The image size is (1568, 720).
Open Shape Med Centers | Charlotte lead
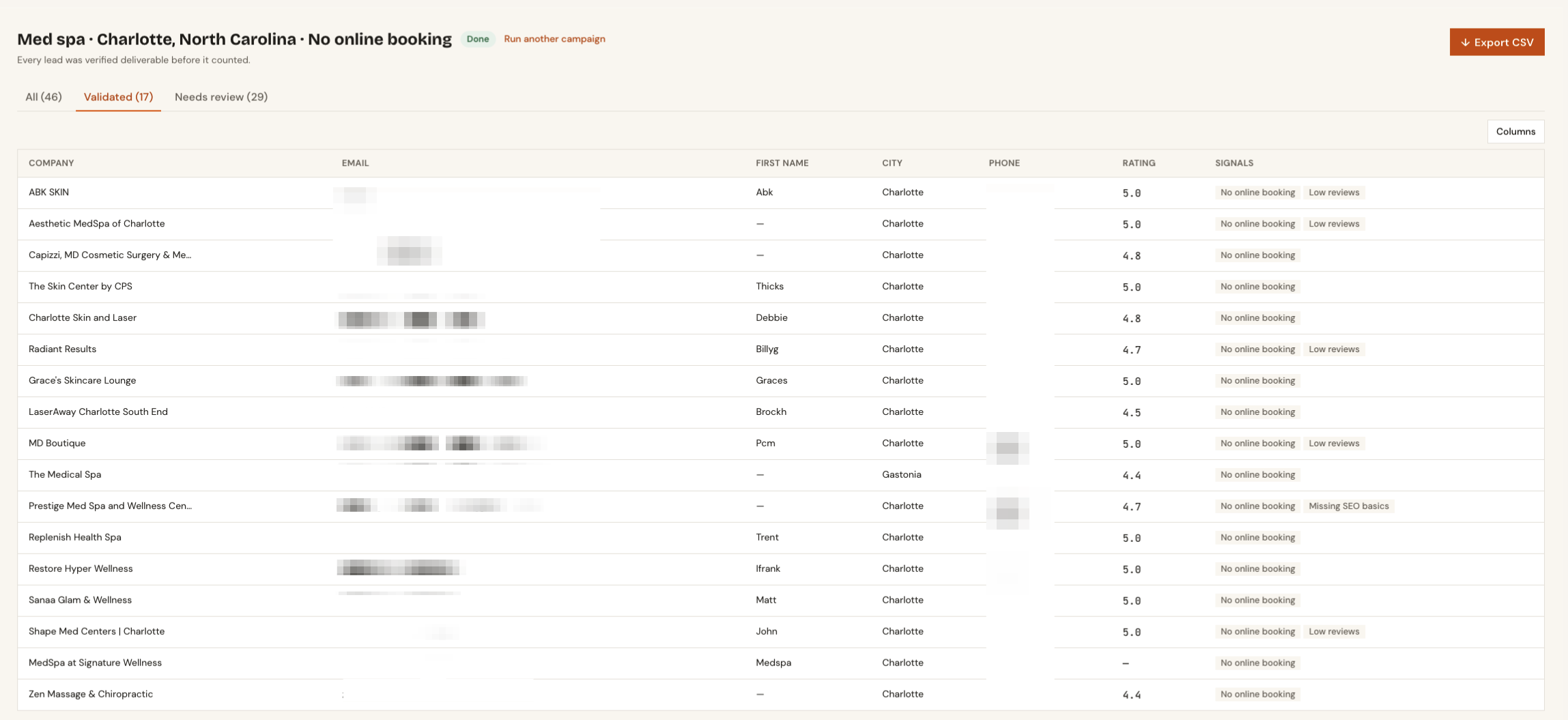(96, 632)
